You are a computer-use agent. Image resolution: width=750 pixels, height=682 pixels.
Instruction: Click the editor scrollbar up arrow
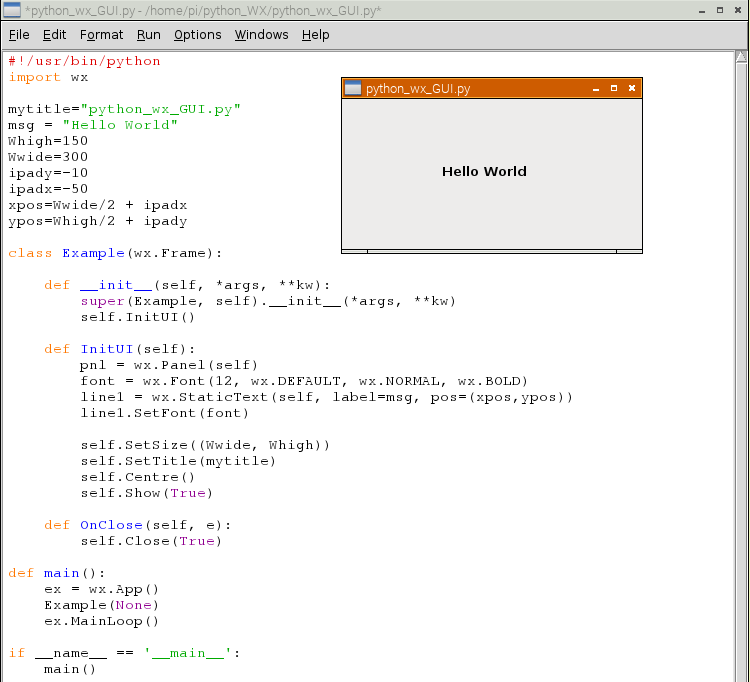(741, 56)
